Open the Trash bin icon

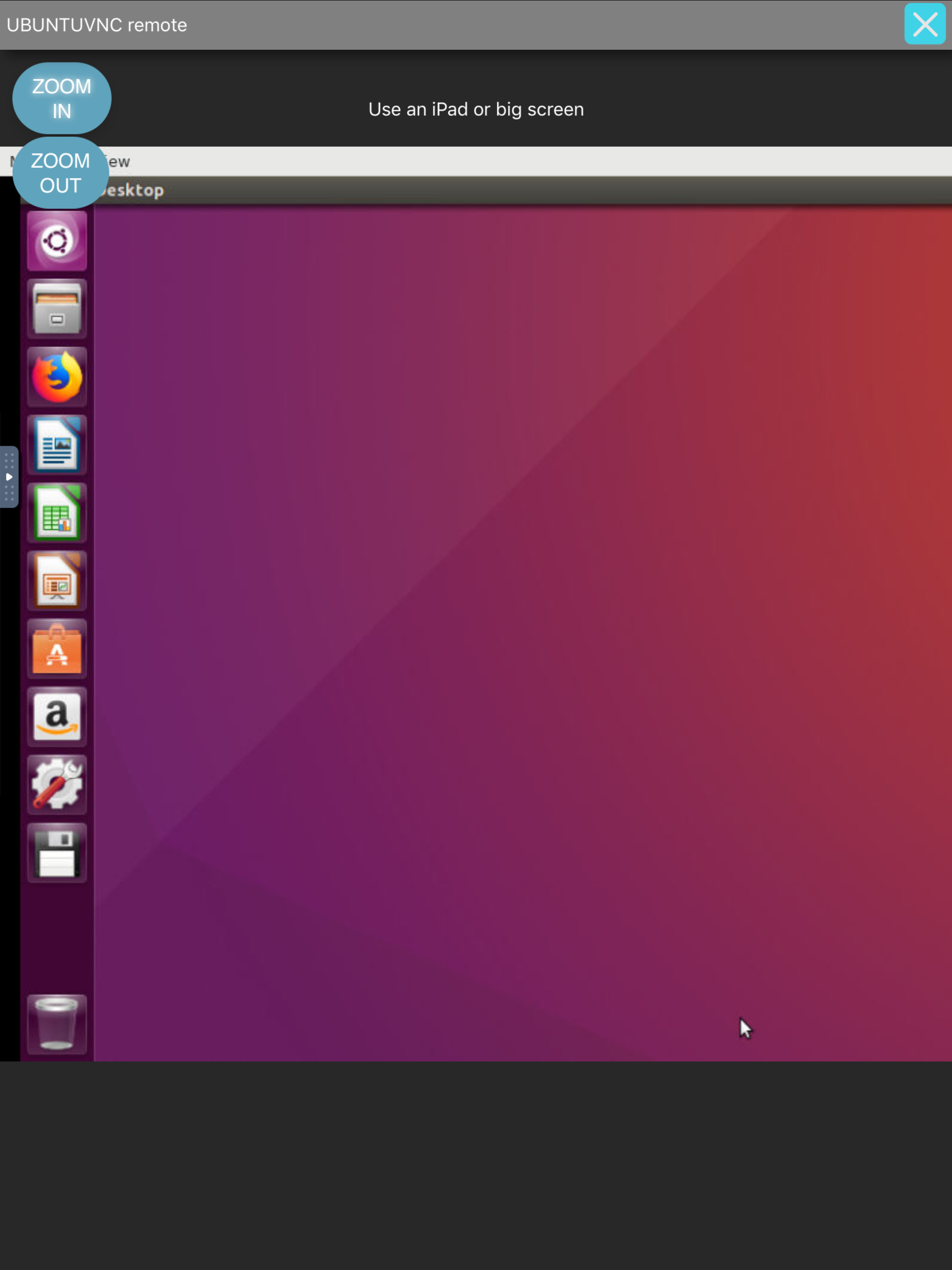[x=57, y=1024]
